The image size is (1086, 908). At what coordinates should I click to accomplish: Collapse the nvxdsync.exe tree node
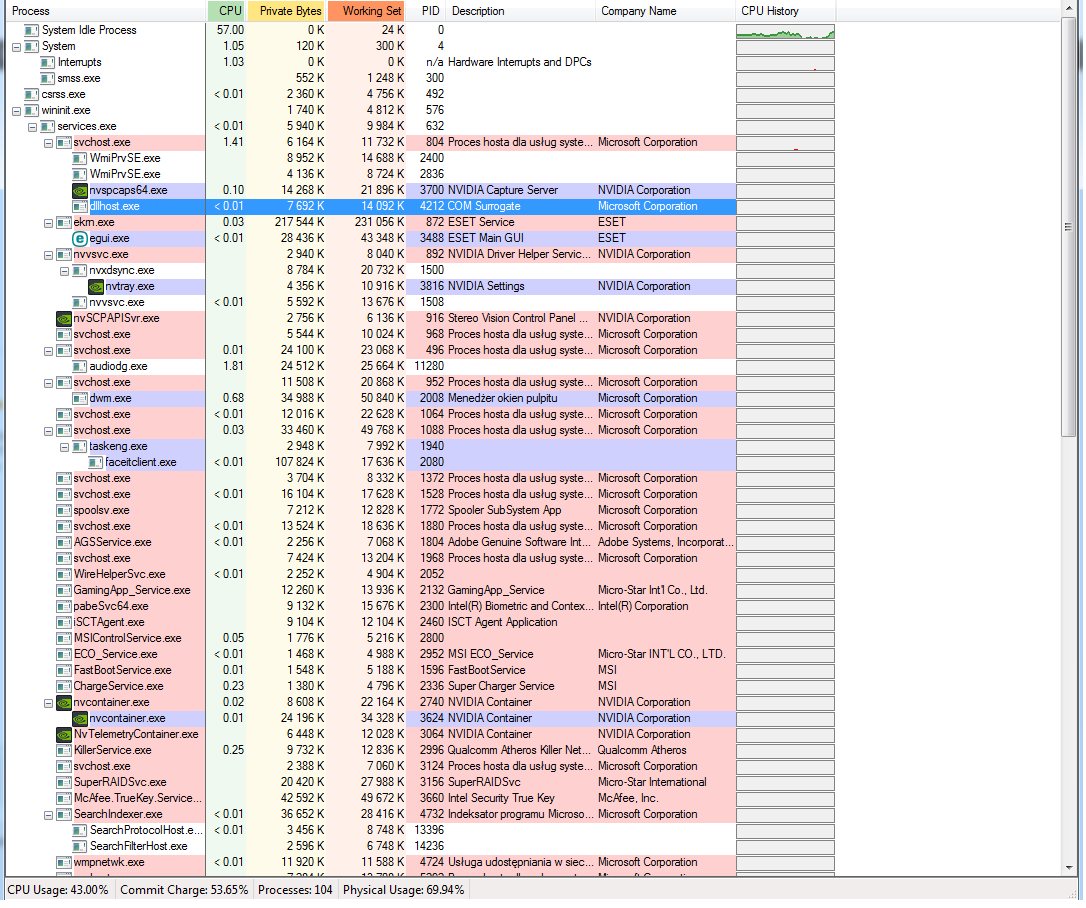coord(64,271)
